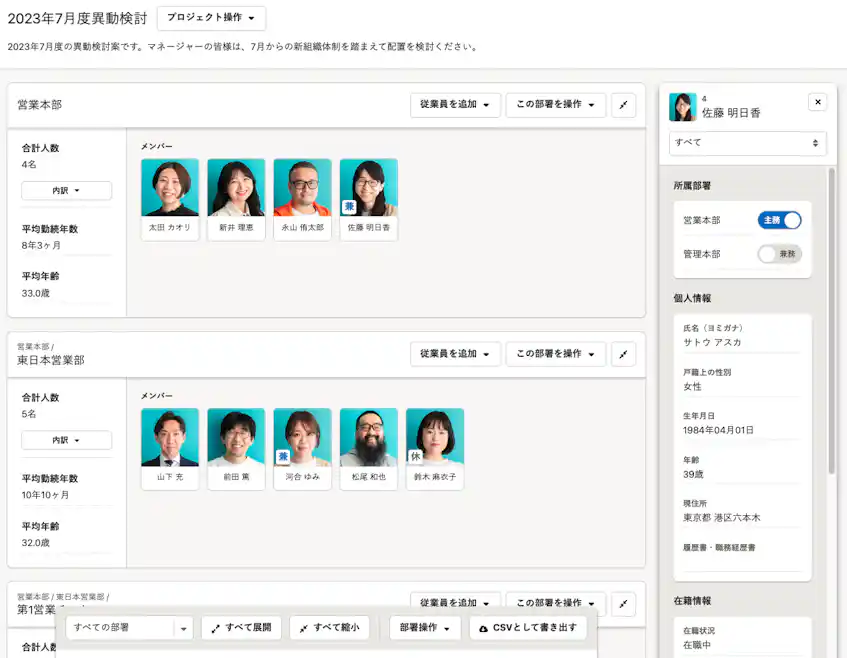
Task: Click the expand arrows icon on 営業本部 card
Action: (623, 105)
